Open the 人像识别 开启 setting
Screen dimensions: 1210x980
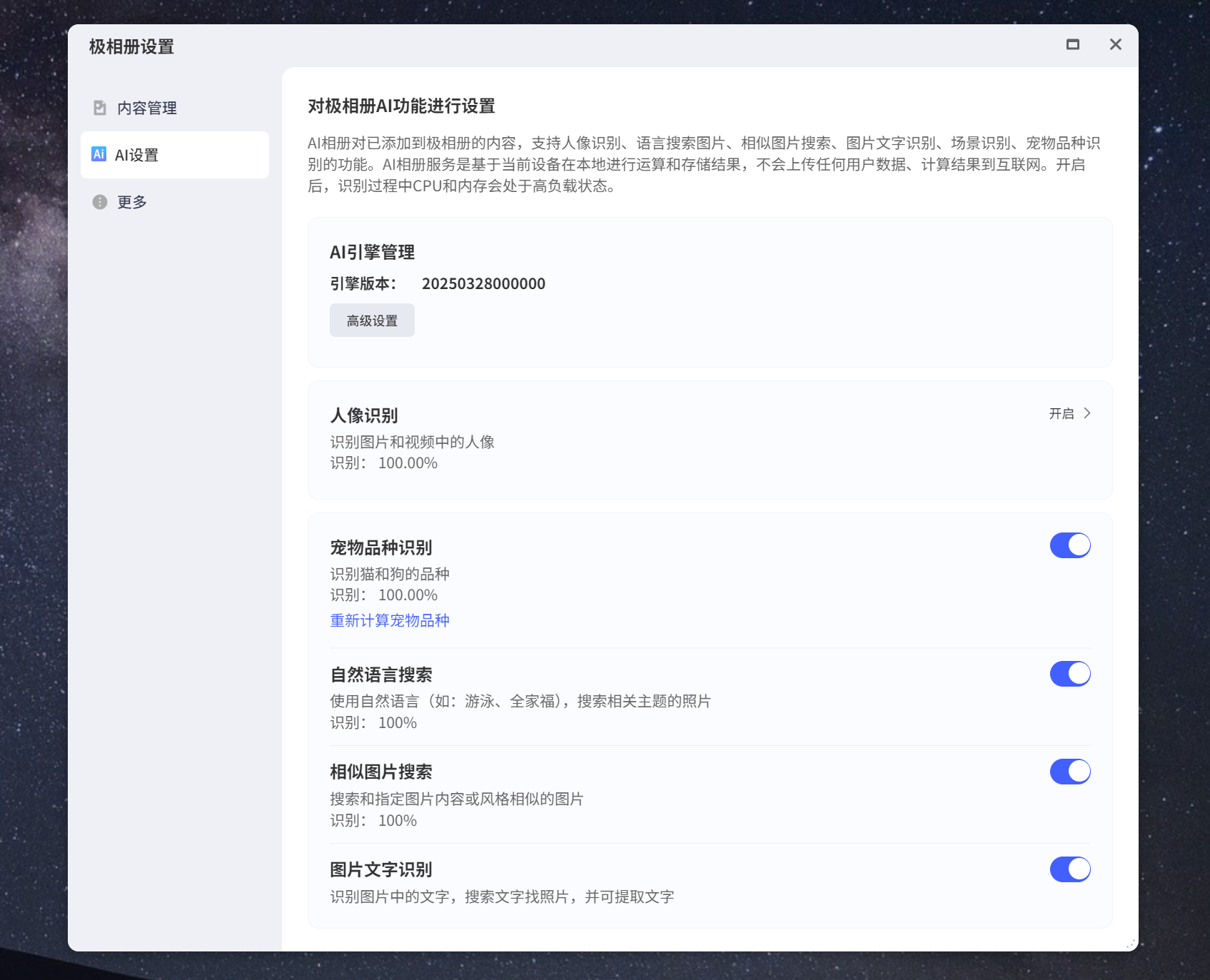pyautogui.click(x=1069, y=413)
